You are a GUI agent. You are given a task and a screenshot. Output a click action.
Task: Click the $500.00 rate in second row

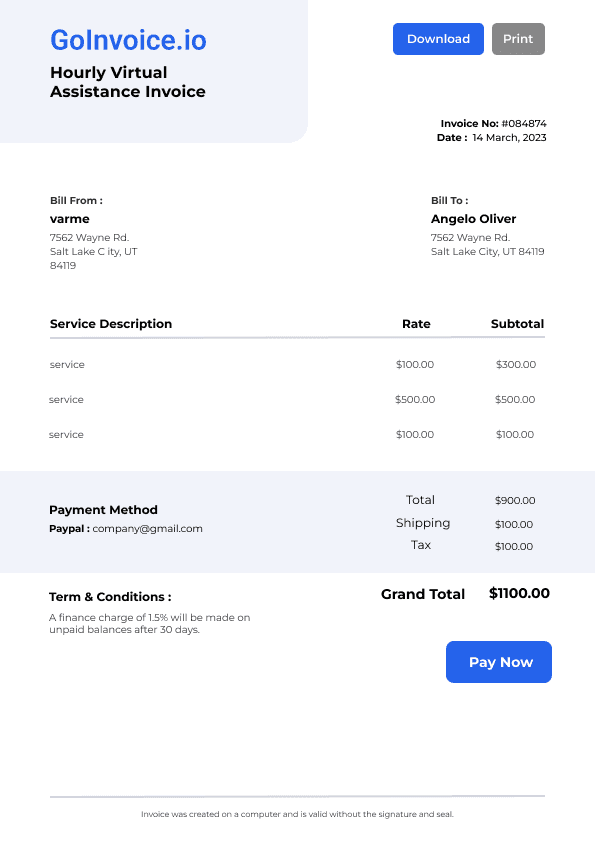click(415, 400)
